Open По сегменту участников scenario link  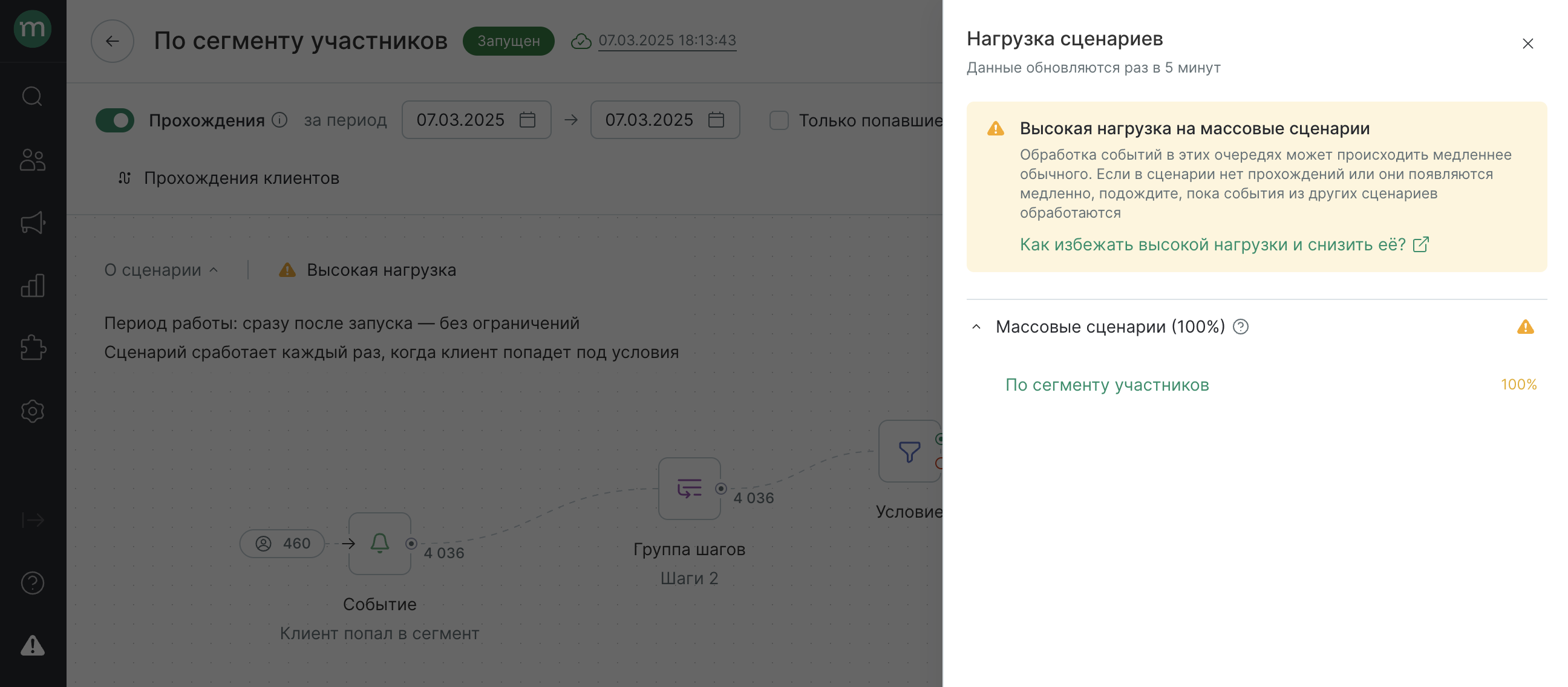tap(1107, 385)
